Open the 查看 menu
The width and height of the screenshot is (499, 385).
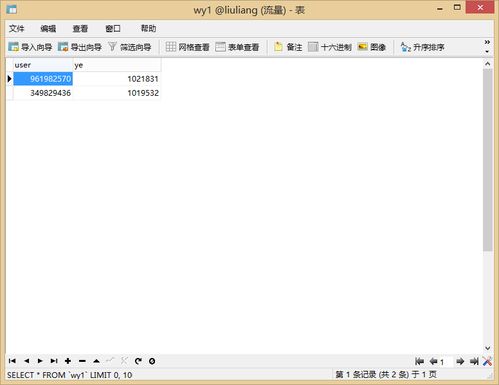[80, 29]
